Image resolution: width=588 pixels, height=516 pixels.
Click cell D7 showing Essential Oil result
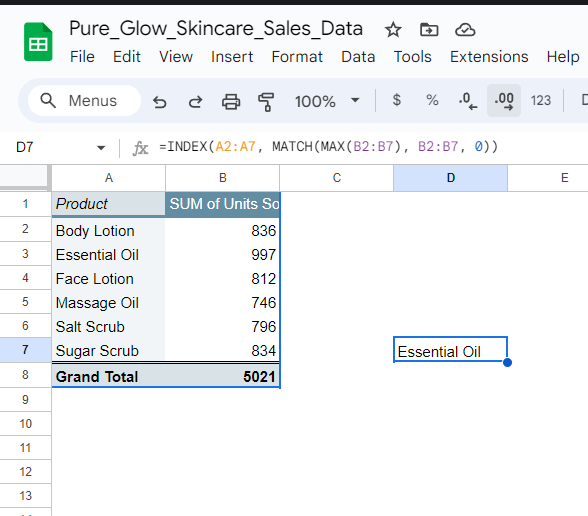(450, 350)
